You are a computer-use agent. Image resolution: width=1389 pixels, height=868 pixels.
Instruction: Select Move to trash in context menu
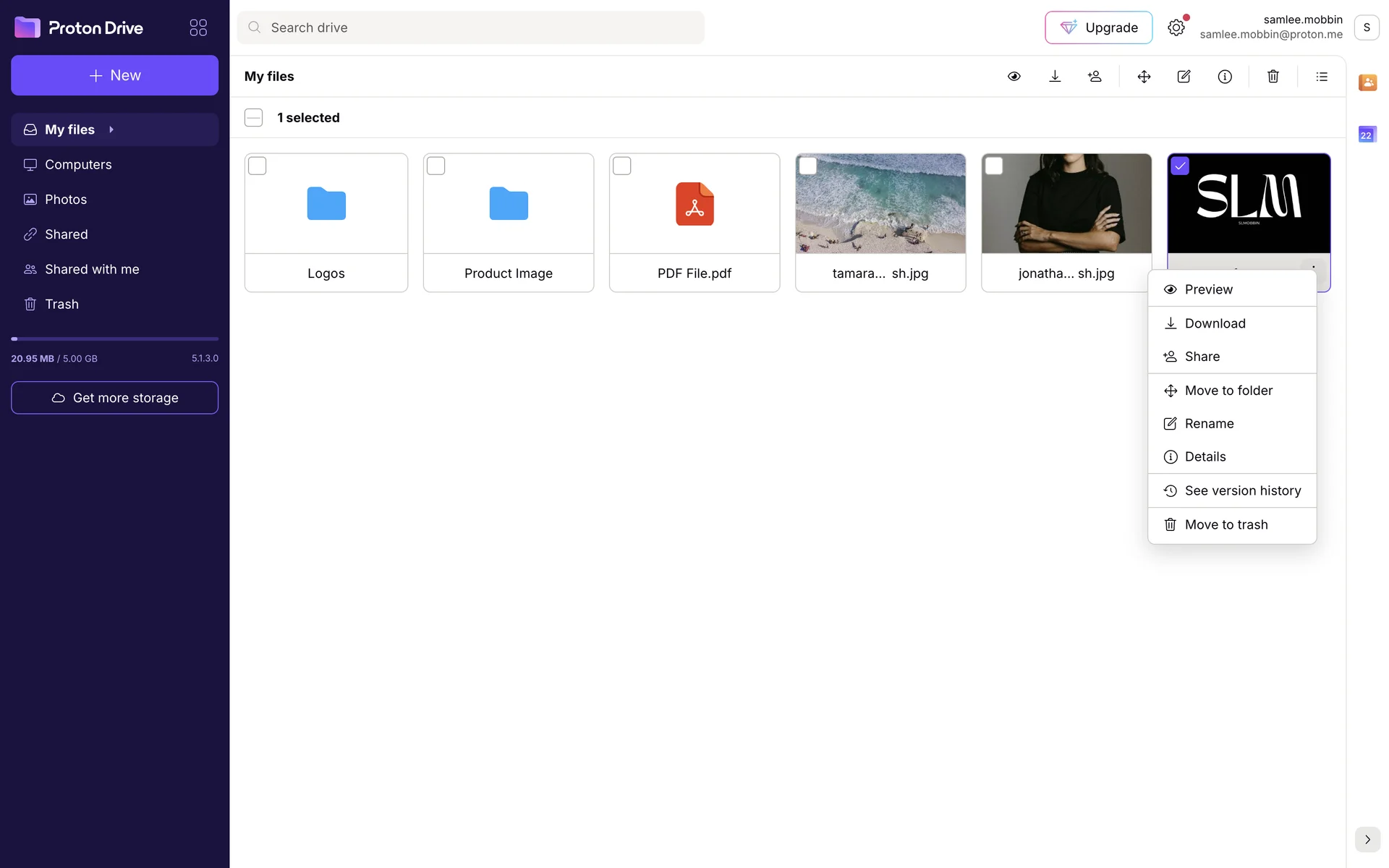[1226, 524]
